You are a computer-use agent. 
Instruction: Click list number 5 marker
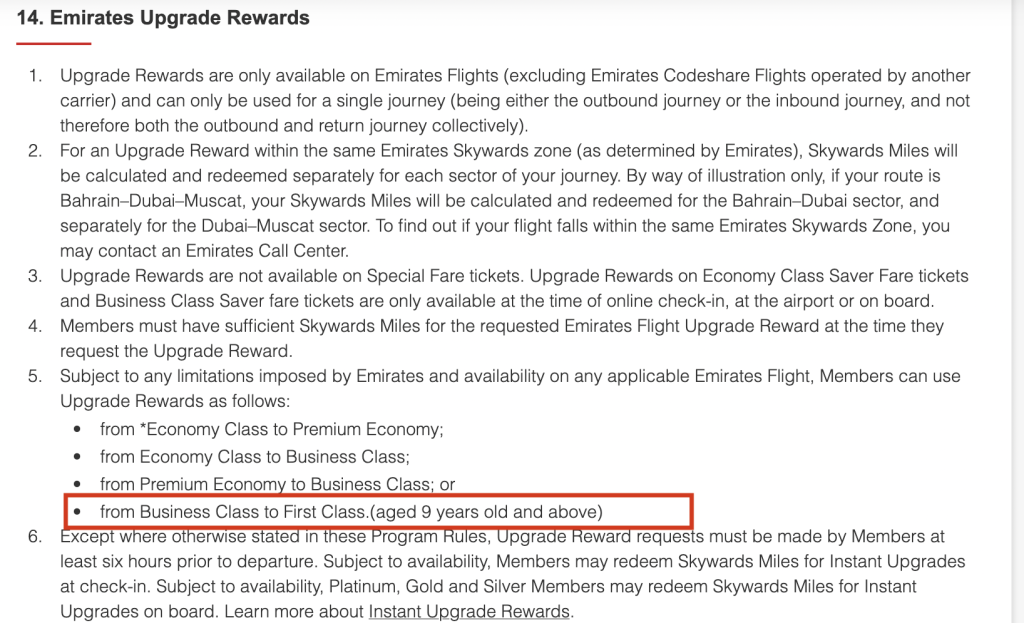pos(35,376)
